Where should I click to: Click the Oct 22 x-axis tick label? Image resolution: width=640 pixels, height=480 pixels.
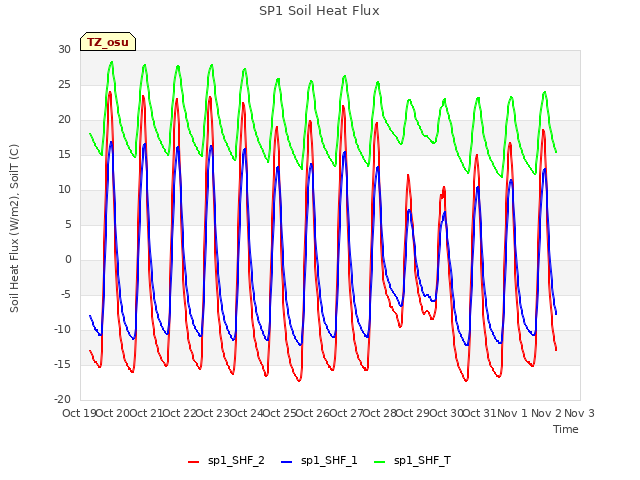click(x=180, y=413)
